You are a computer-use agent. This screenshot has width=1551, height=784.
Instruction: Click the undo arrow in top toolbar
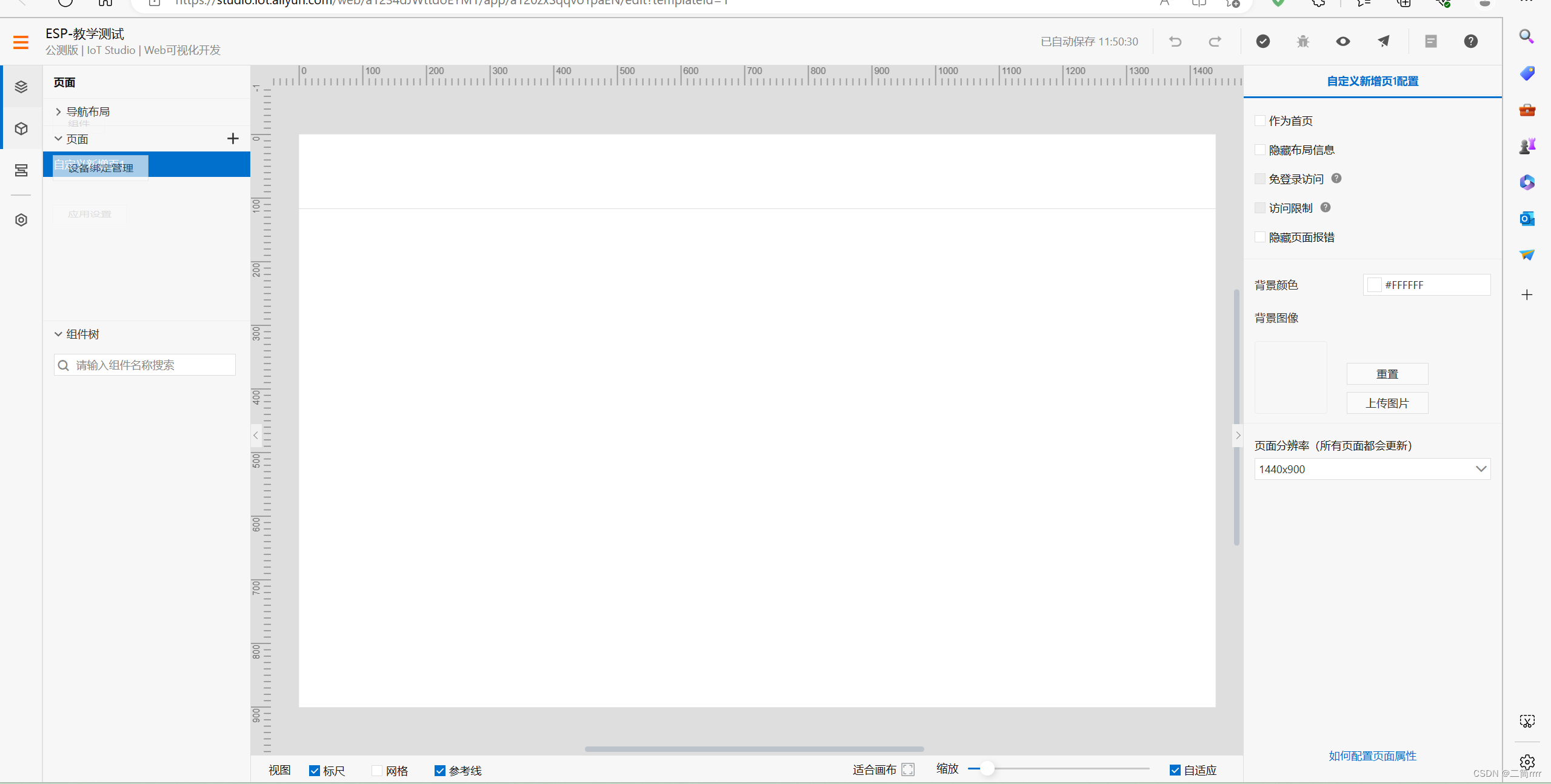1175,41
